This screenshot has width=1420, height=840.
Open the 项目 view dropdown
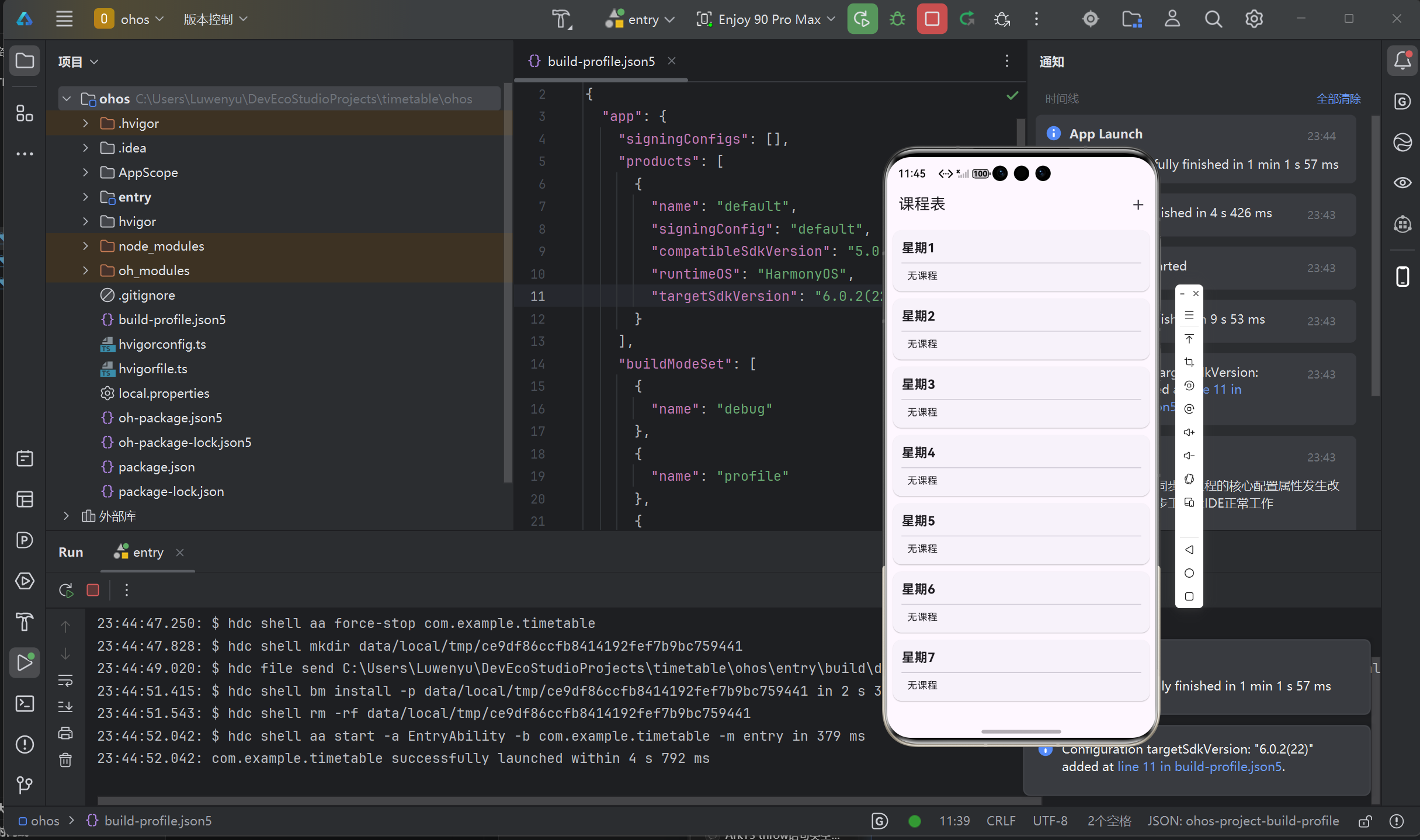[x=78, y=61]
